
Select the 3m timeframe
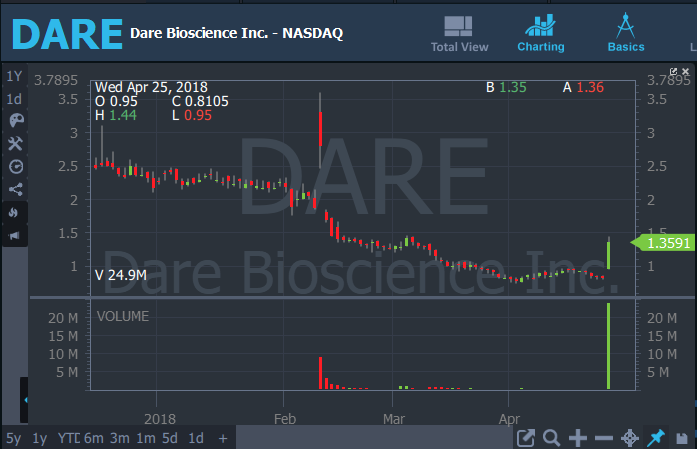pyautogui.click(x=120, y=438)
